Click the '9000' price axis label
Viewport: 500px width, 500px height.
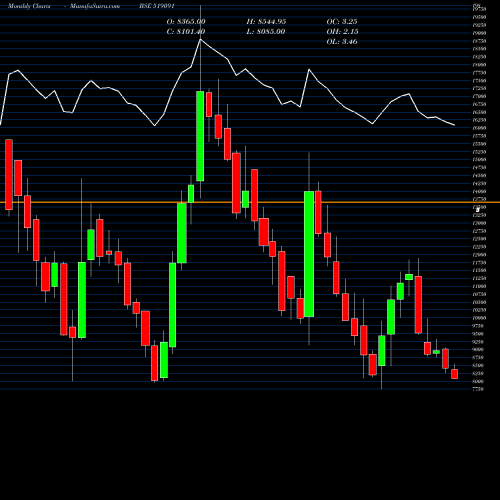tap(478, 349)
